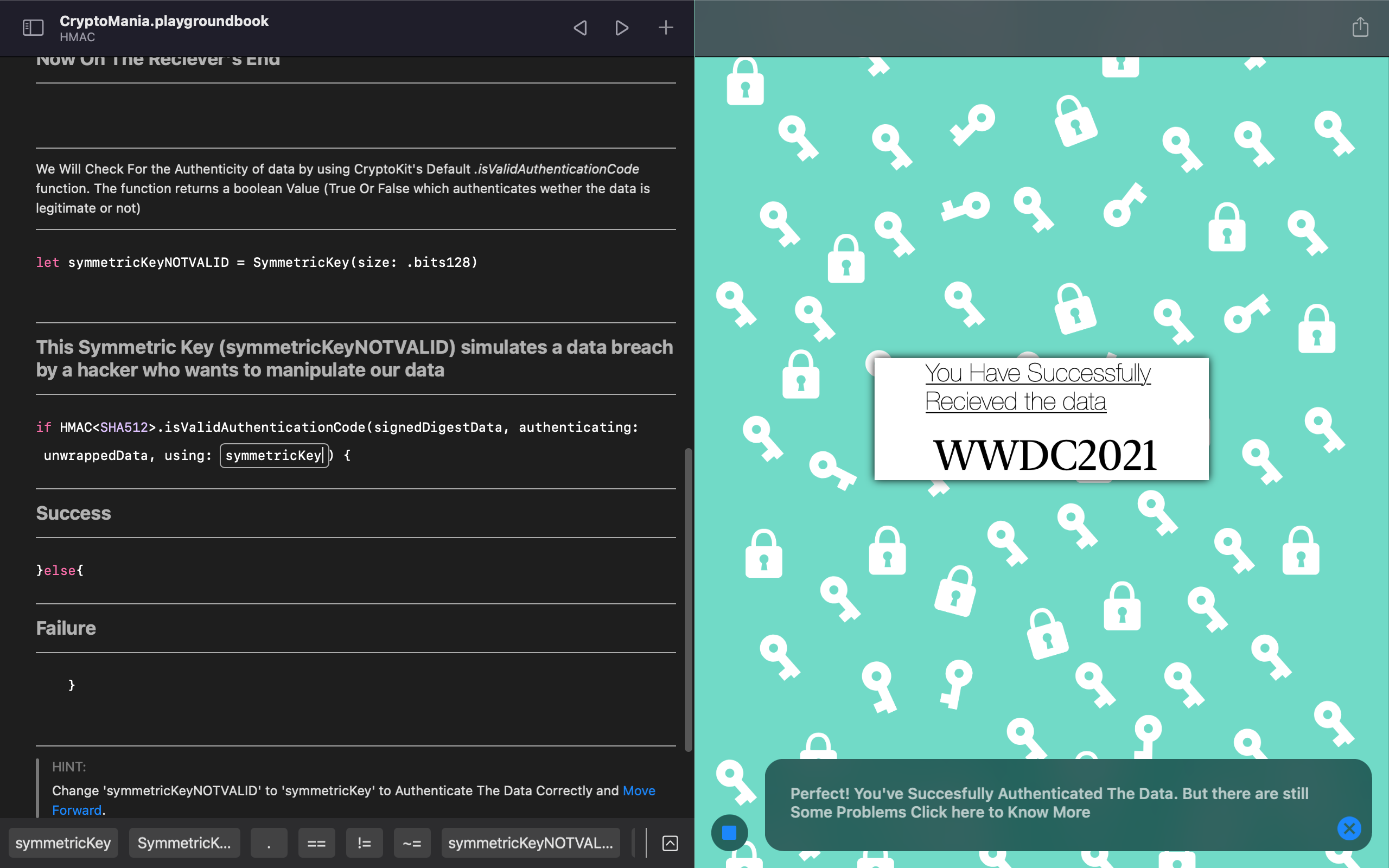Screen dimensions: 1389x868
Task: Pick 'symmetricKeyNOTVAL...' completion suggestion
Action: point(530,843)
